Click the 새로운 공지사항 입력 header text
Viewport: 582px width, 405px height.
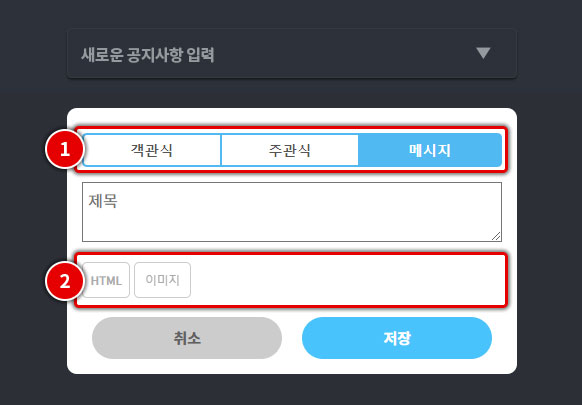(x=148, y=55)
